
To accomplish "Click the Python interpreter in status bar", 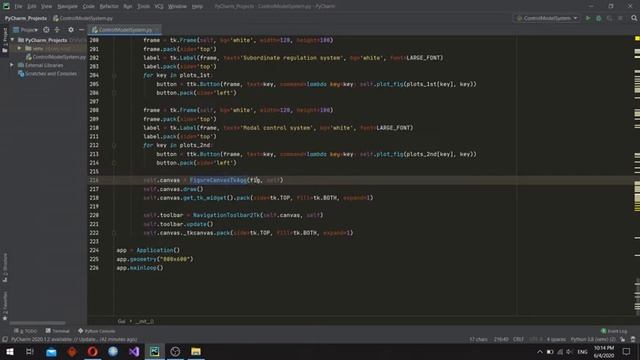I will (593, 339).
